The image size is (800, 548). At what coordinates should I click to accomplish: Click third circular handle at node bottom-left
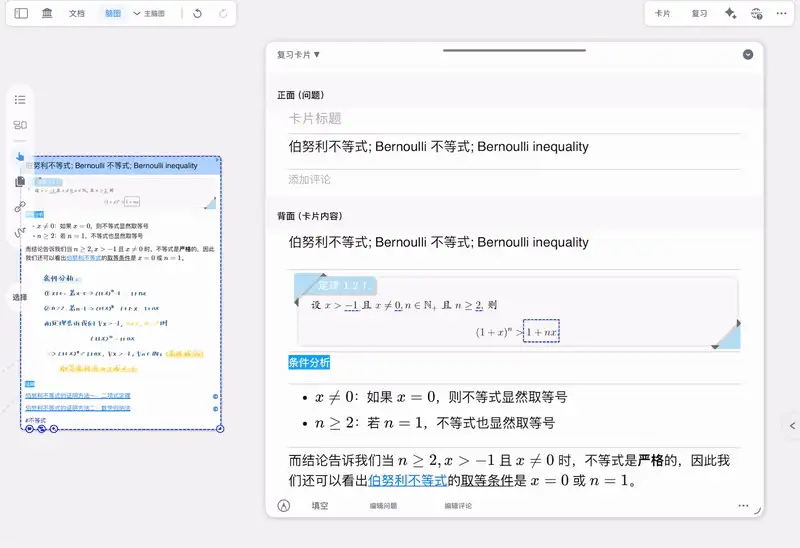click(54, 429)
